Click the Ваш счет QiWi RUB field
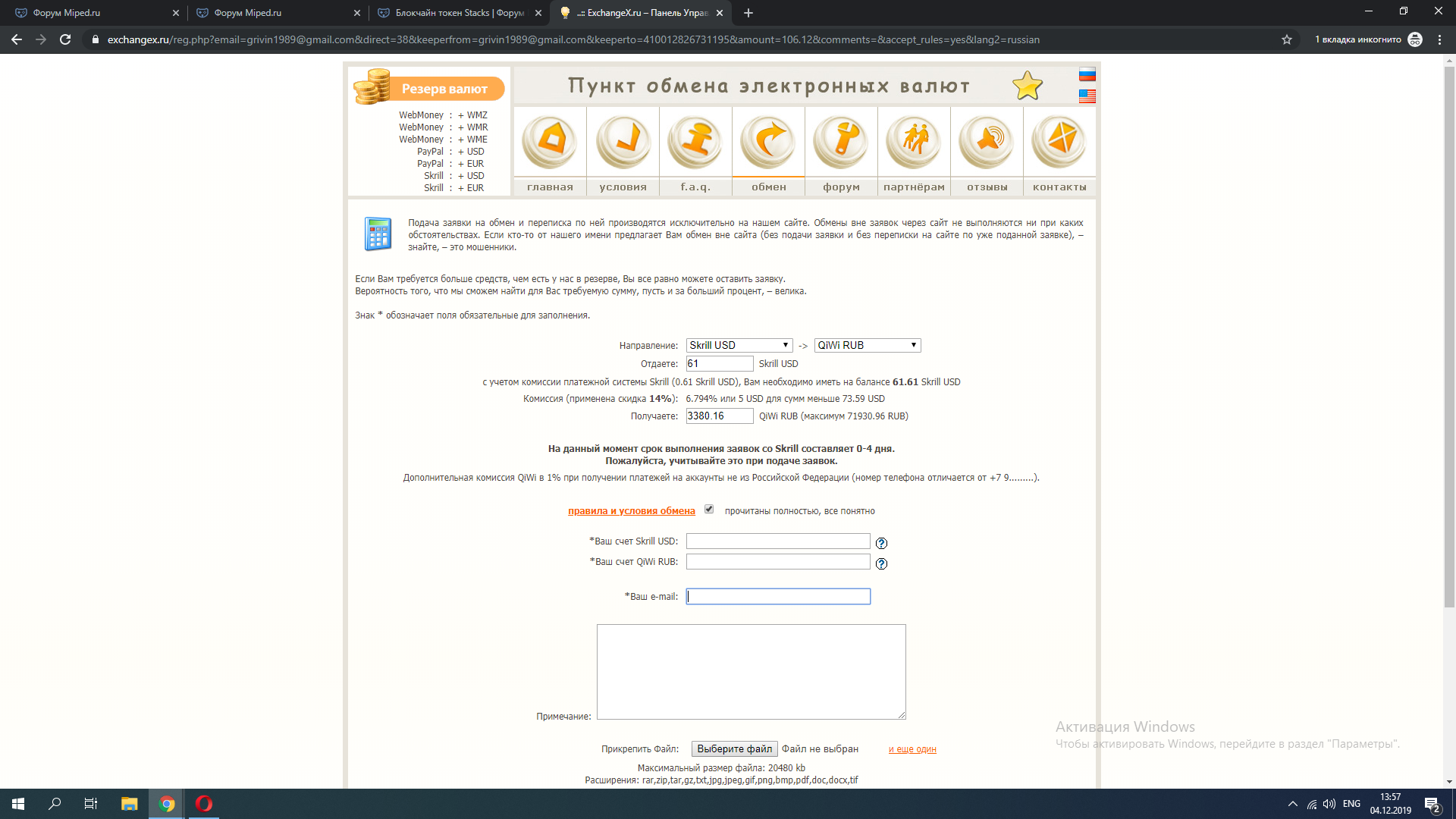Viewport: 1456px width, 819px height. 777,562
